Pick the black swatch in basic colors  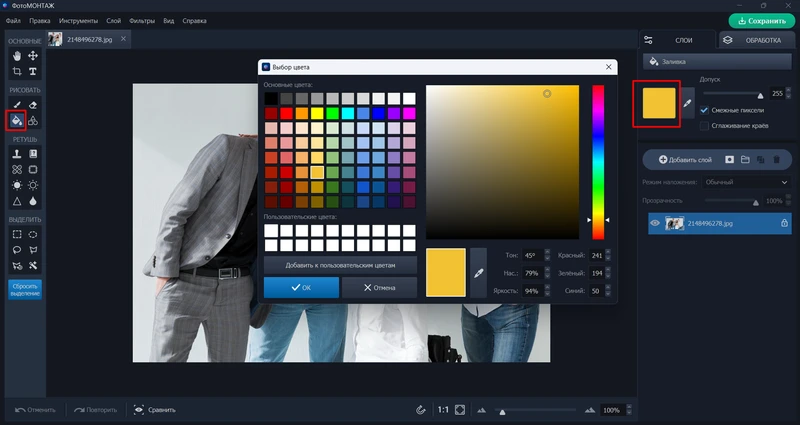[x=271, y=98]
